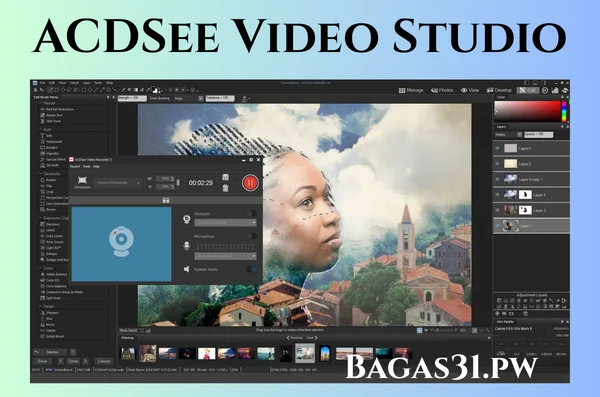This screenshot has width=600, height=397.
Task: Go to Previous image in filmstrip
Action: (295, 338)
